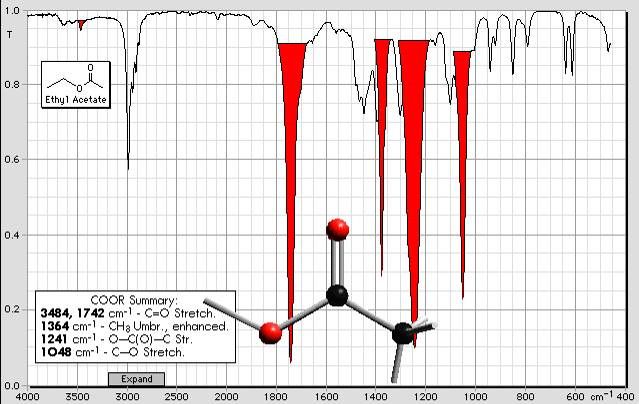The image size is (639, 404).
Task: Click the 1600 x-axis label
Action: point(326,397)
